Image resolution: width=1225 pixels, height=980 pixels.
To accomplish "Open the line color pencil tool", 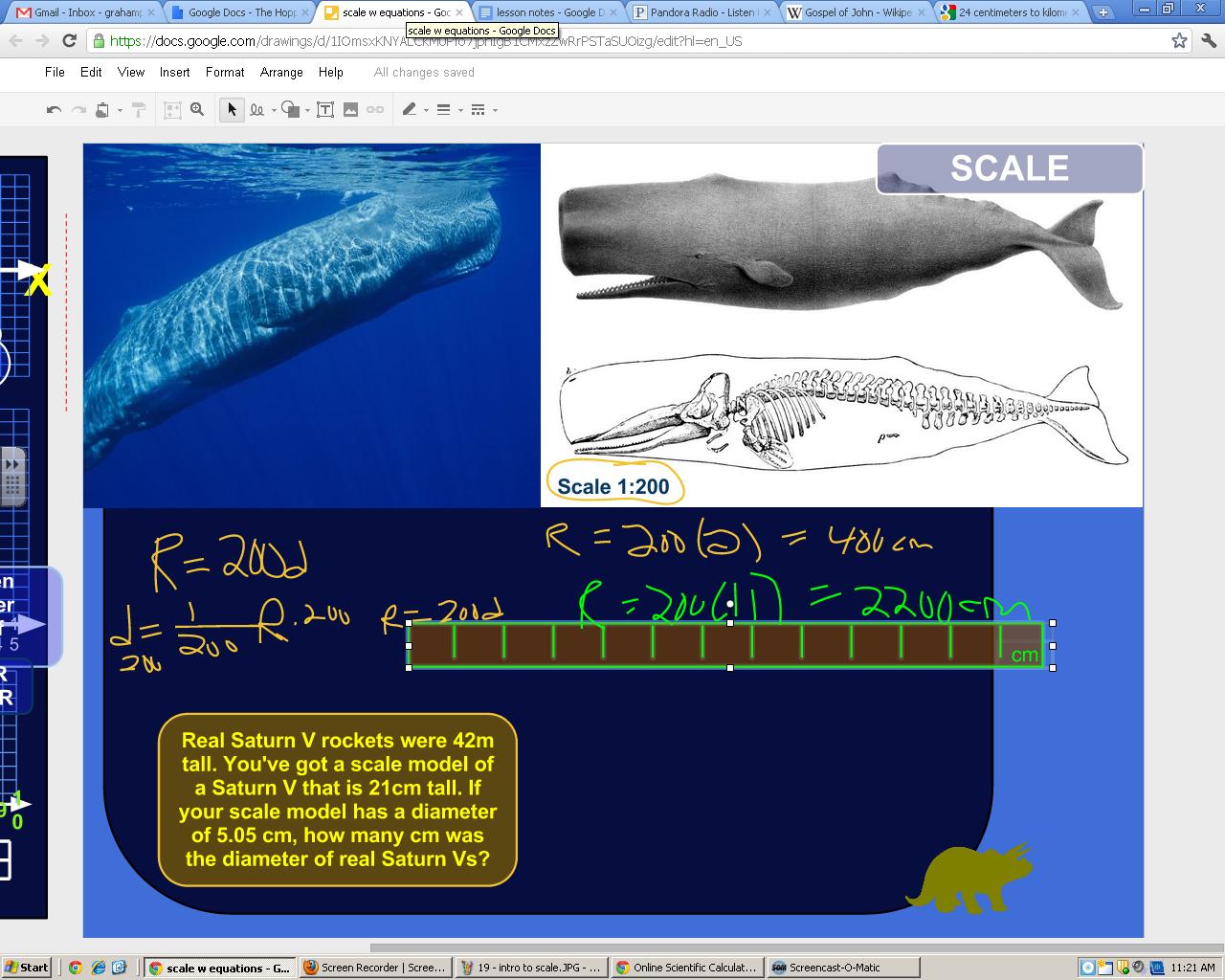I will pos(410,110).
